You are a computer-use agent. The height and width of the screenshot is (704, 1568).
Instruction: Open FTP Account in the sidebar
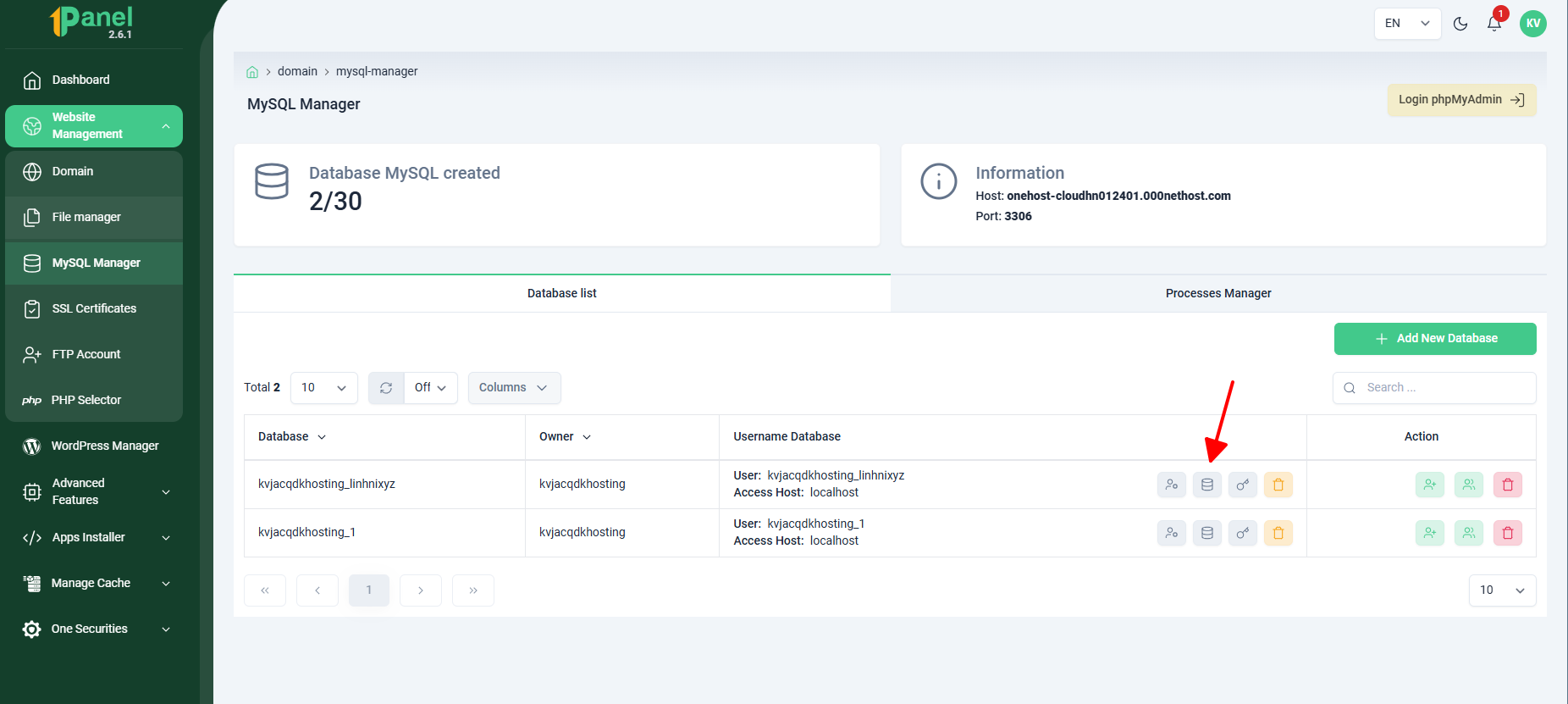pyautogui.click(x=94, y=355)
